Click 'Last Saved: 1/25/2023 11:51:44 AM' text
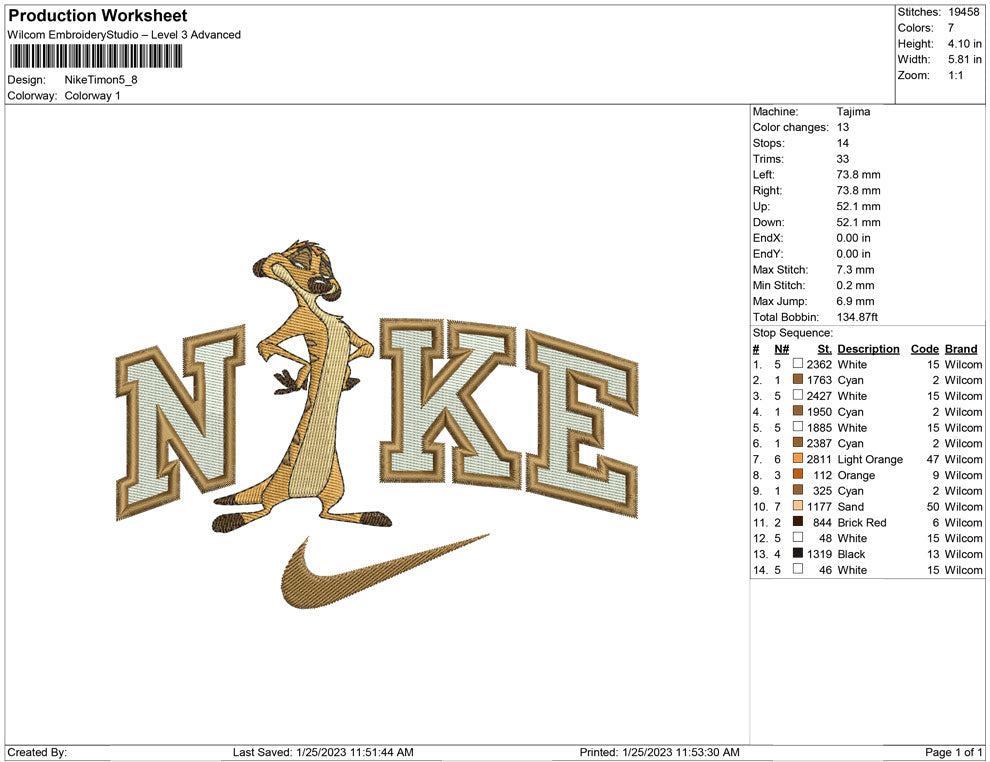Screen dimensions: 990x762 [323, 752]
